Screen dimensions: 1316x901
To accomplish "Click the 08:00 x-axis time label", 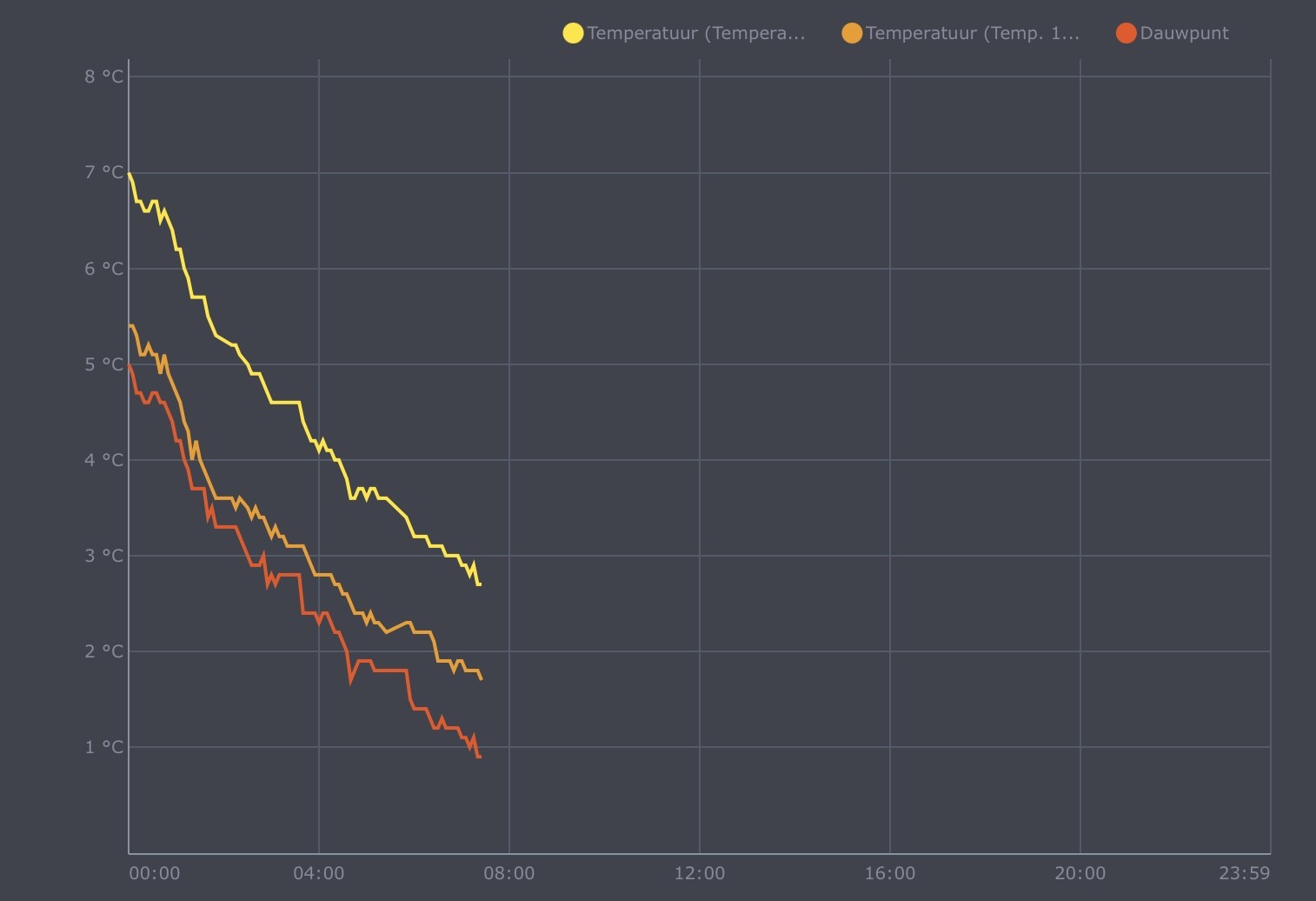I will [x=509, y=873].
